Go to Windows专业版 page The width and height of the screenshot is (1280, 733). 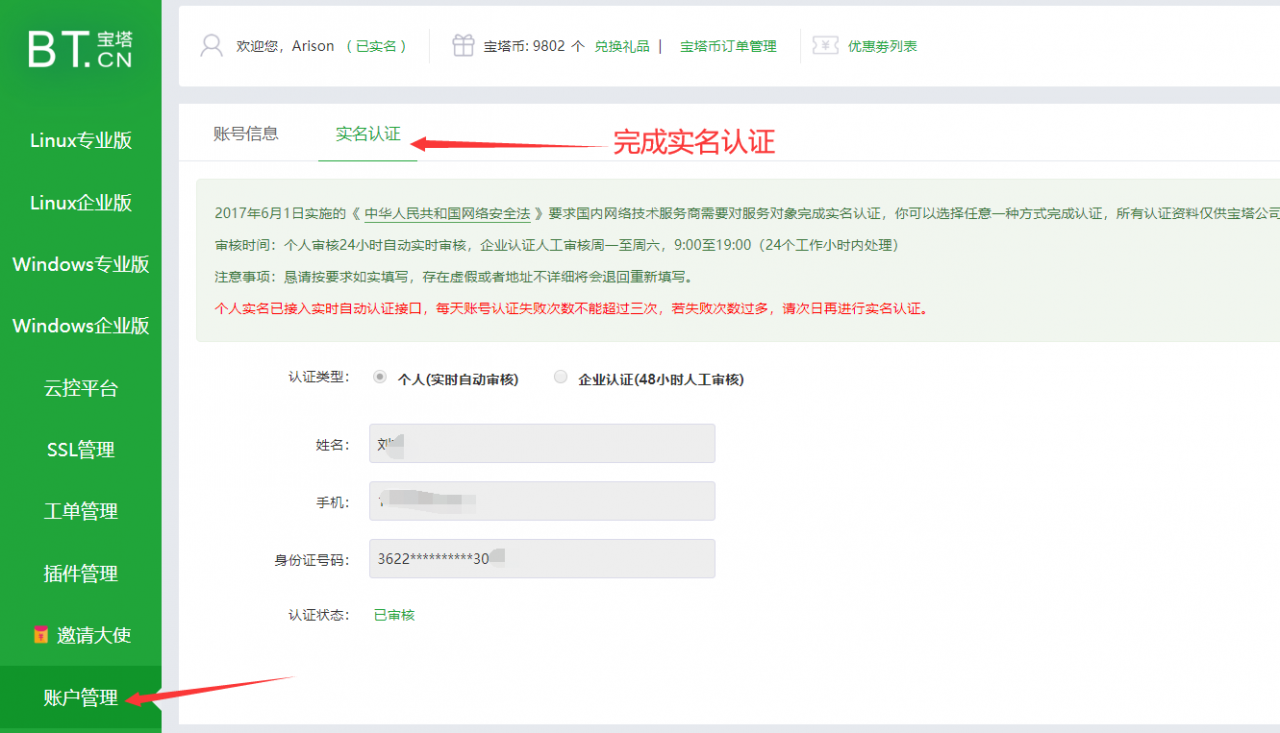click(81, 264)
